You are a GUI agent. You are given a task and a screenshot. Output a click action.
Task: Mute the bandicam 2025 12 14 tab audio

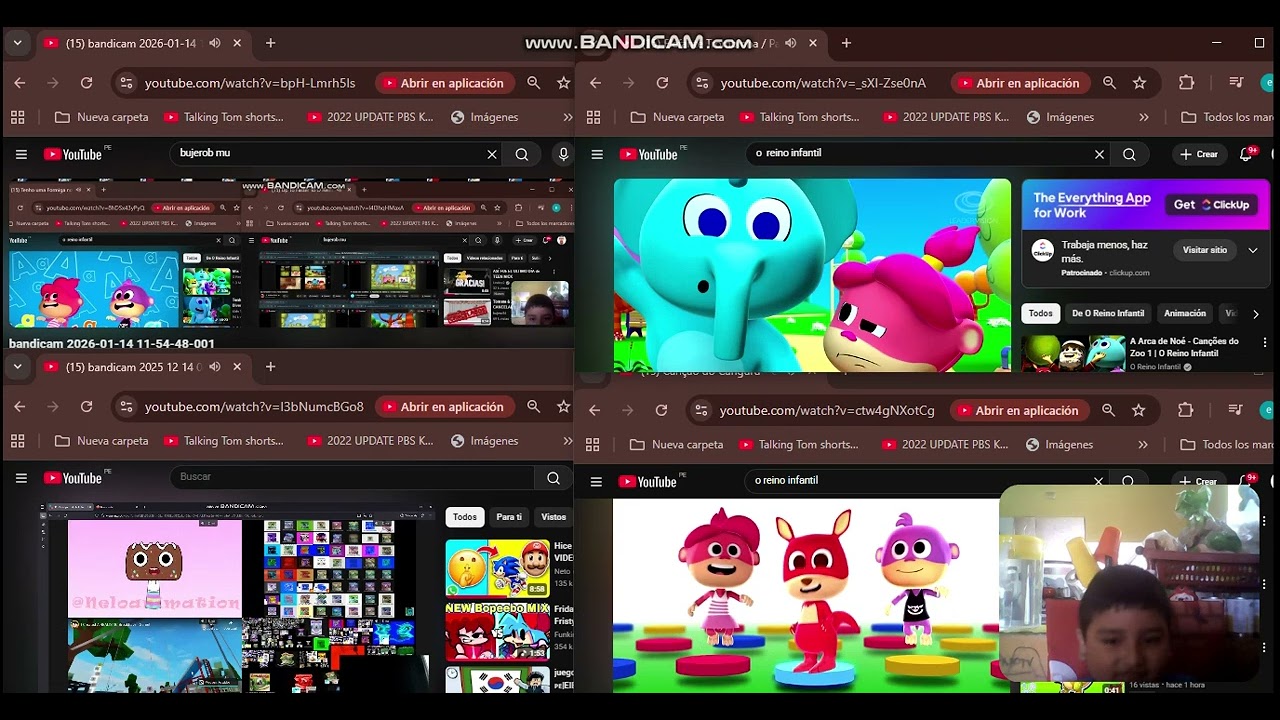(x=214, y=367)
